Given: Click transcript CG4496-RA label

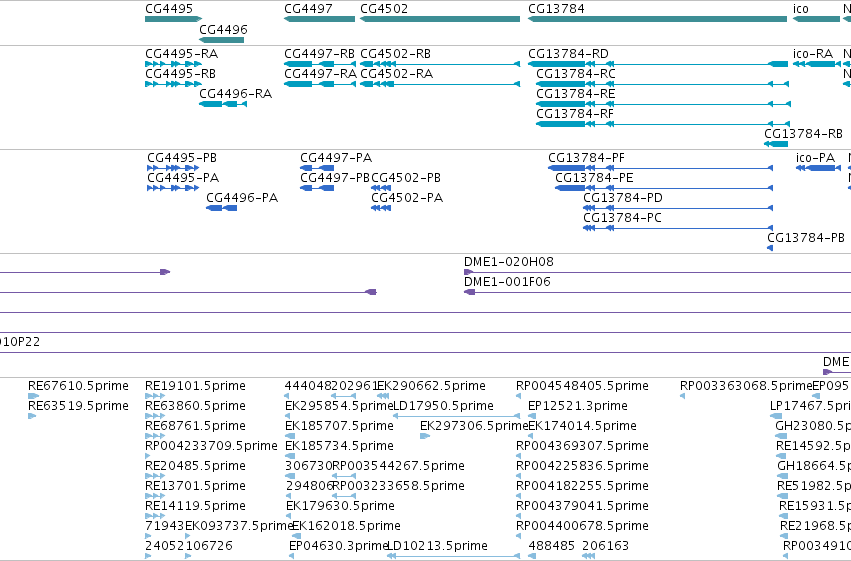Looking at the screenshot, I should [236, 93].
